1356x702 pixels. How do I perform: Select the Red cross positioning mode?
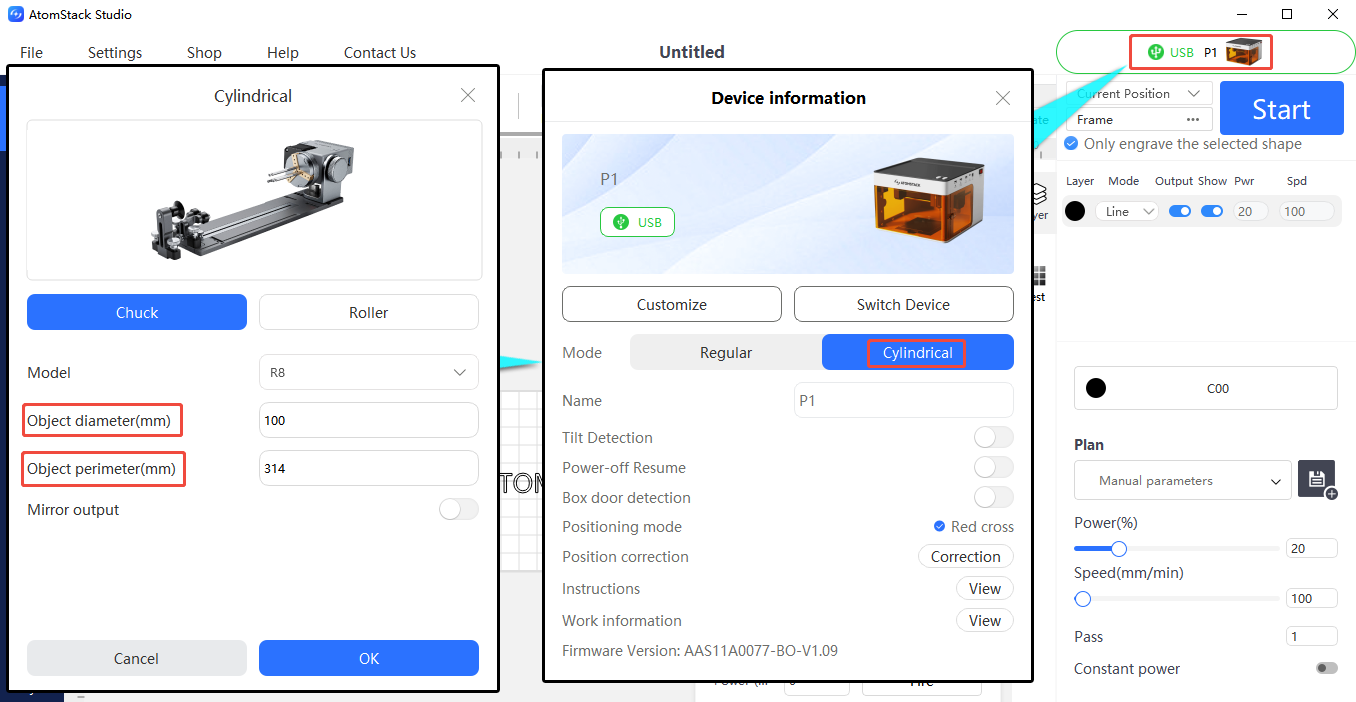click(939, 526)
